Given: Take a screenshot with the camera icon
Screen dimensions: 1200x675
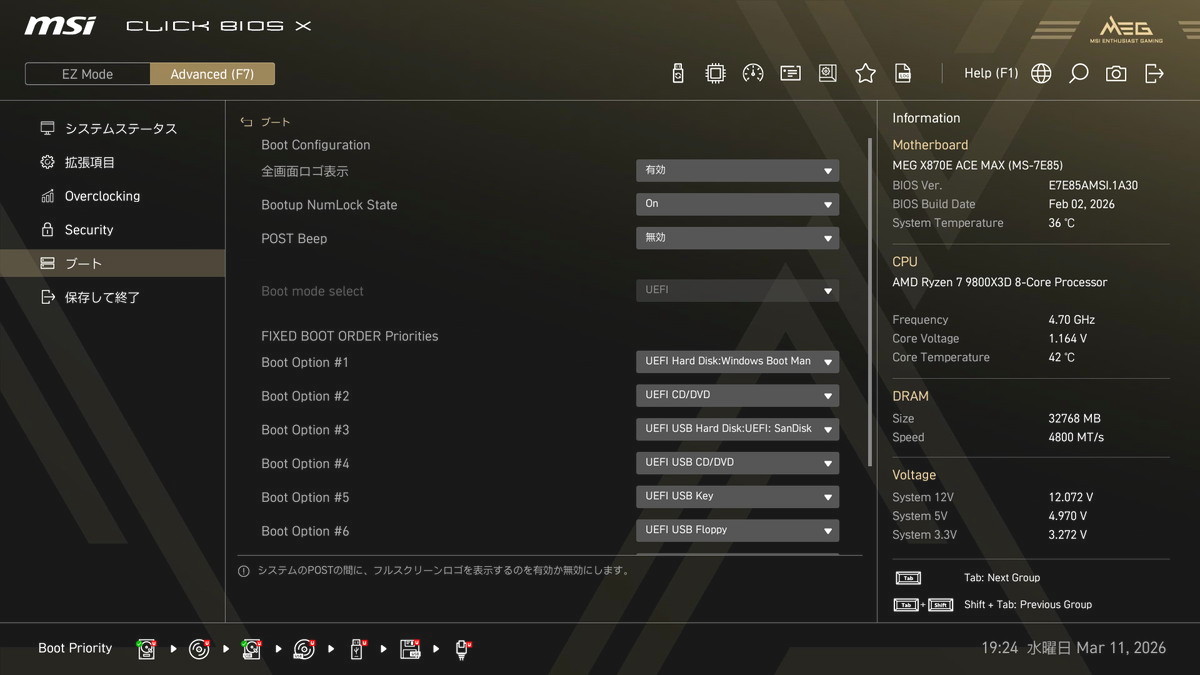Looking at the screenshot, I should click(1116, 73).
